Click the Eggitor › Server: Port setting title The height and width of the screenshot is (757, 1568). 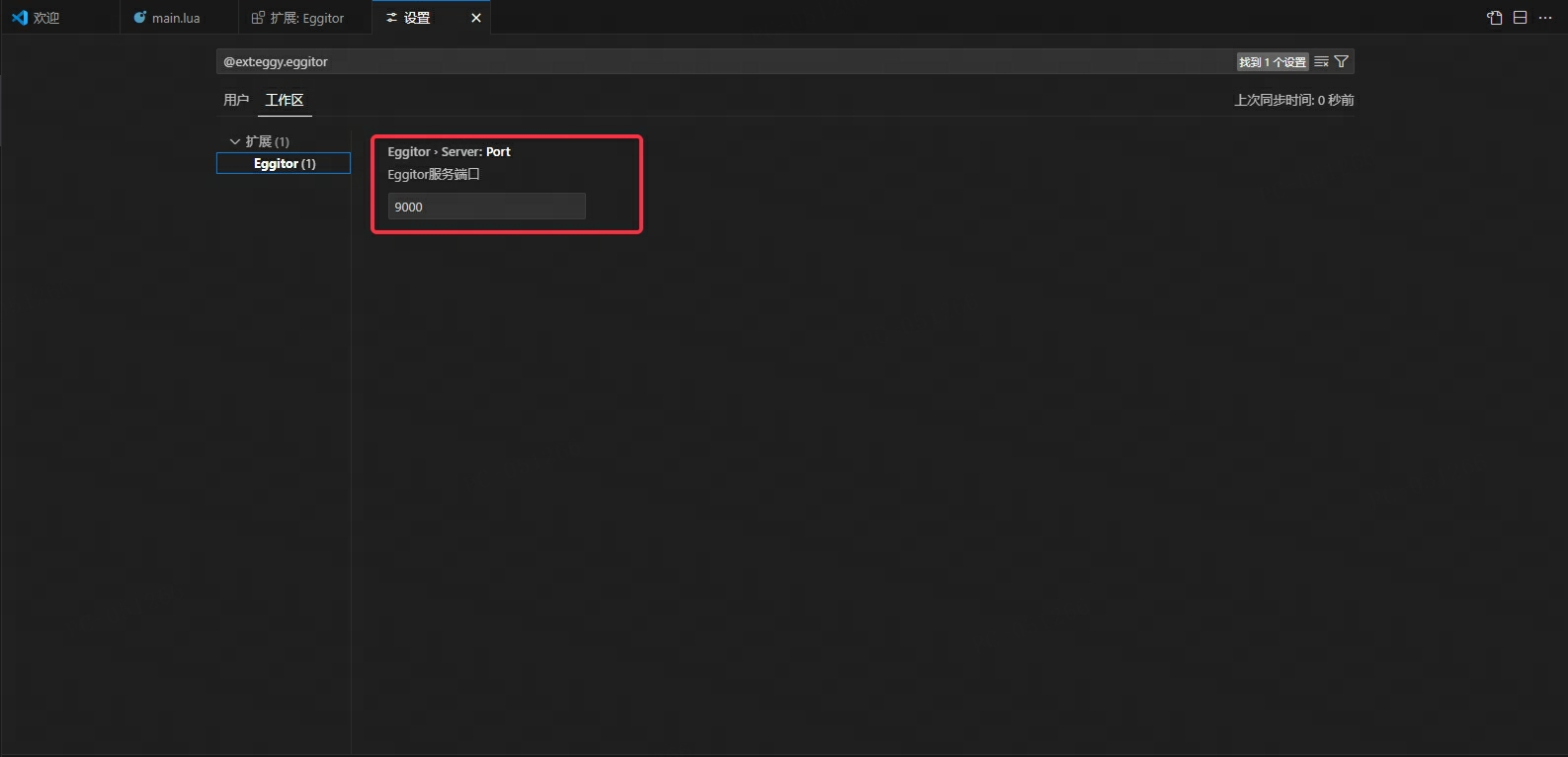(449, 151)
